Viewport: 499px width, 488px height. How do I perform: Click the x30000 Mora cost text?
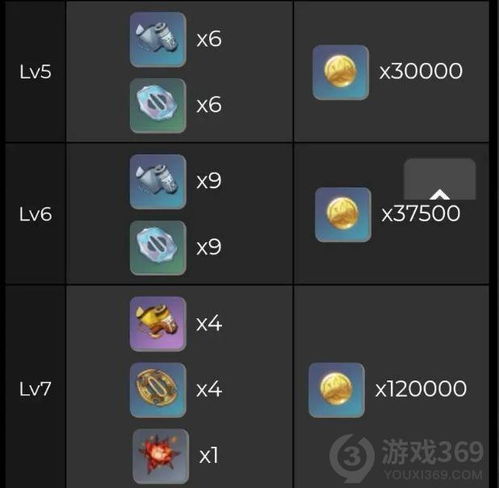click(x=421, y=71)
